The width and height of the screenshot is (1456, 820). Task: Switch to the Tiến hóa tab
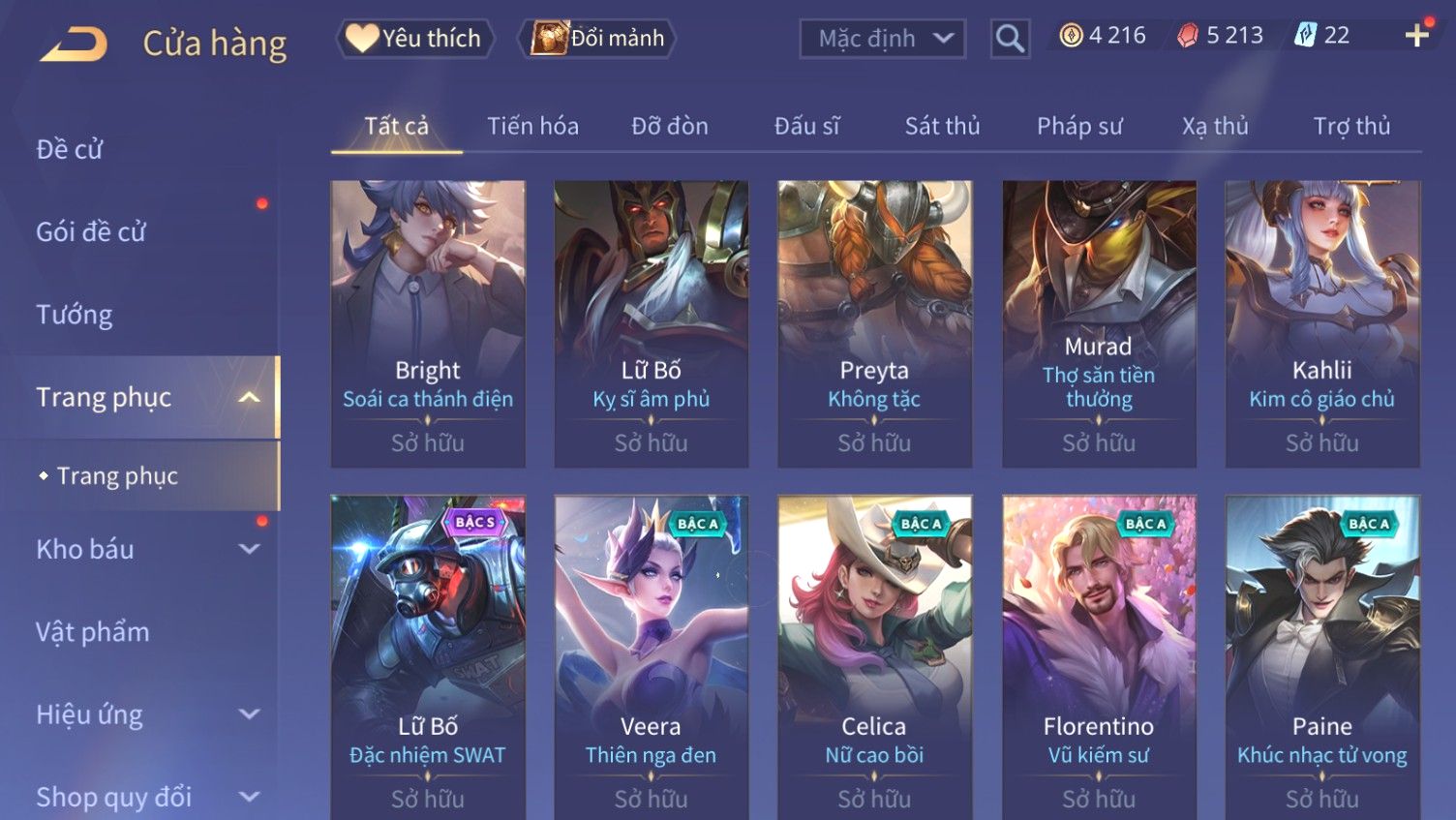click(x=532, y=126)
